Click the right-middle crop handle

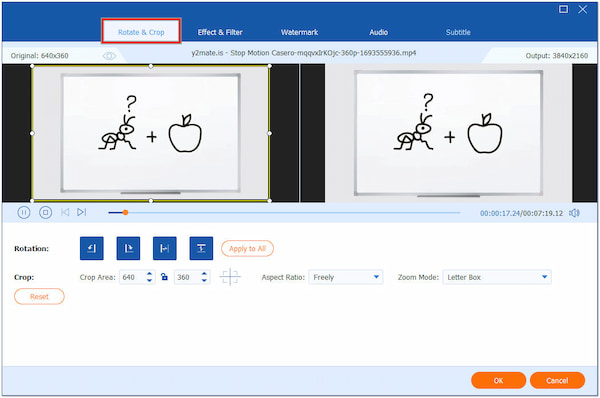click(270, 133)
